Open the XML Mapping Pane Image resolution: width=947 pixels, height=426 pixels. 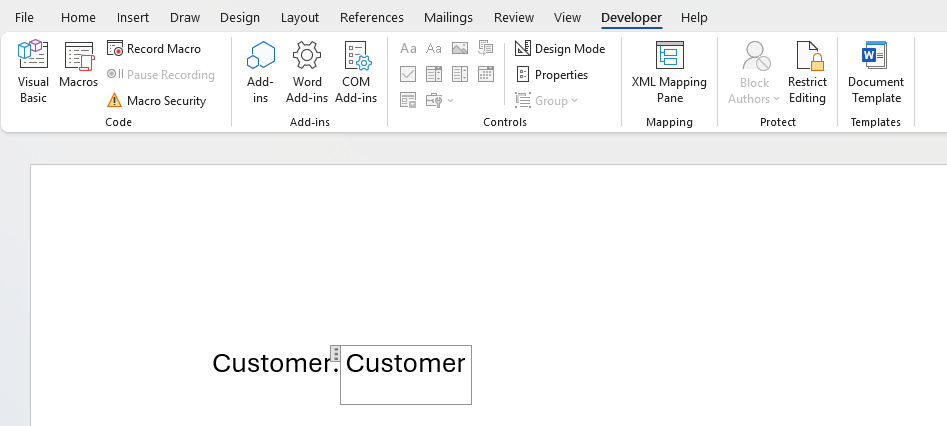(x=669, y=73)
